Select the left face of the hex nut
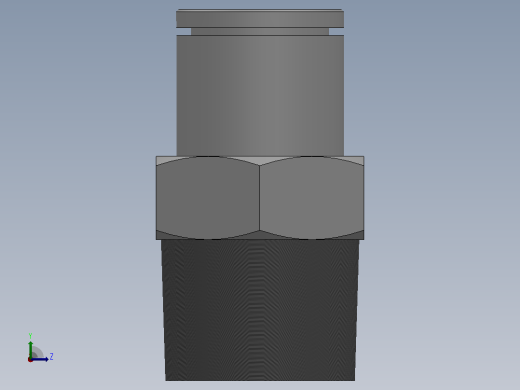The image size is (520, 390). point(208,198)
